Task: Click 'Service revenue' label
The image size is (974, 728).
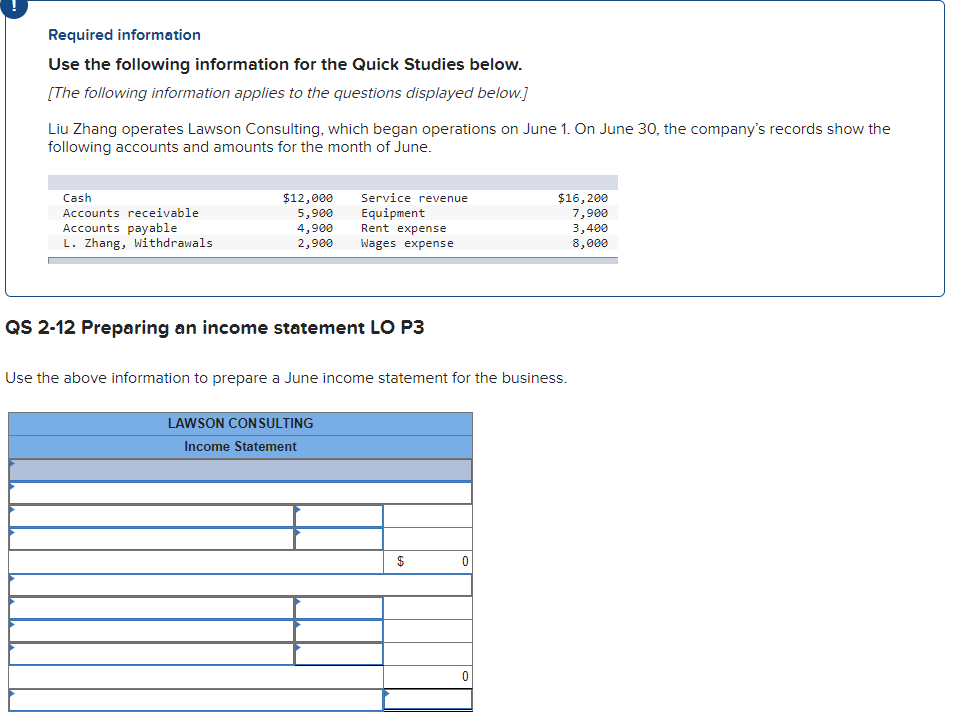Action: [x=414, y=198]
